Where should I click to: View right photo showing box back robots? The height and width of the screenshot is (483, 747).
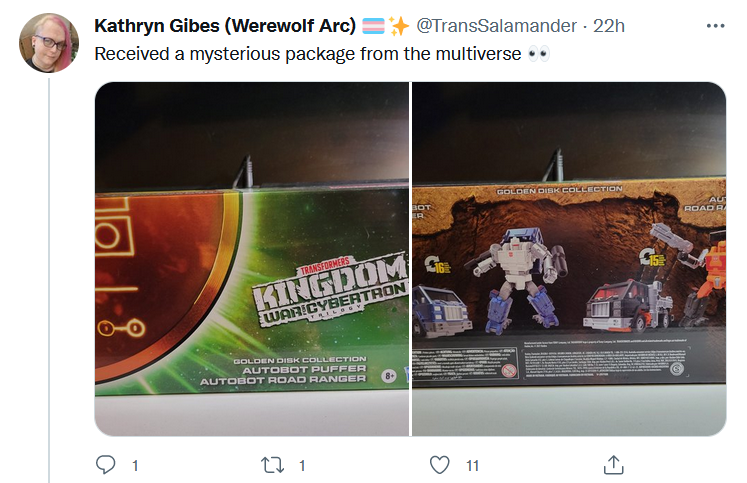[x=569, y=259]
